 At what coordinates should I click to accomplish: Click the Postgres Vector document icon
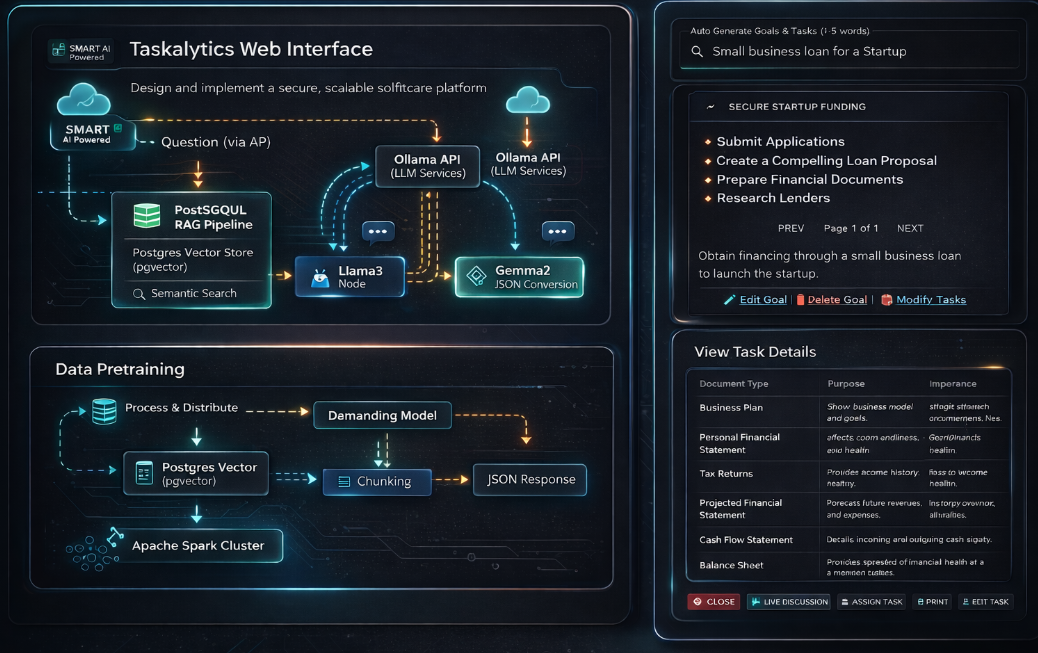coord(144,473)
